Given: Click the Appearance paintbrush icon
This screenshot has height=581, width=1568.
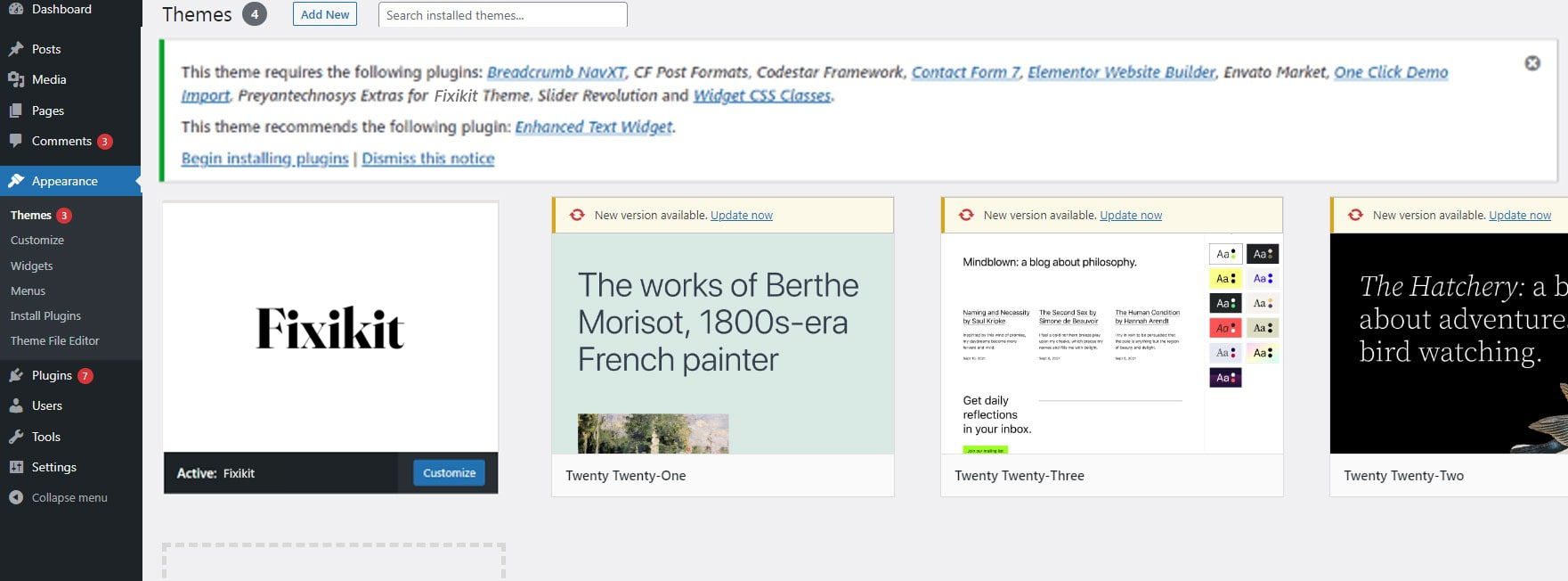Looking at the screenshot, I should (x=16, y=181).
